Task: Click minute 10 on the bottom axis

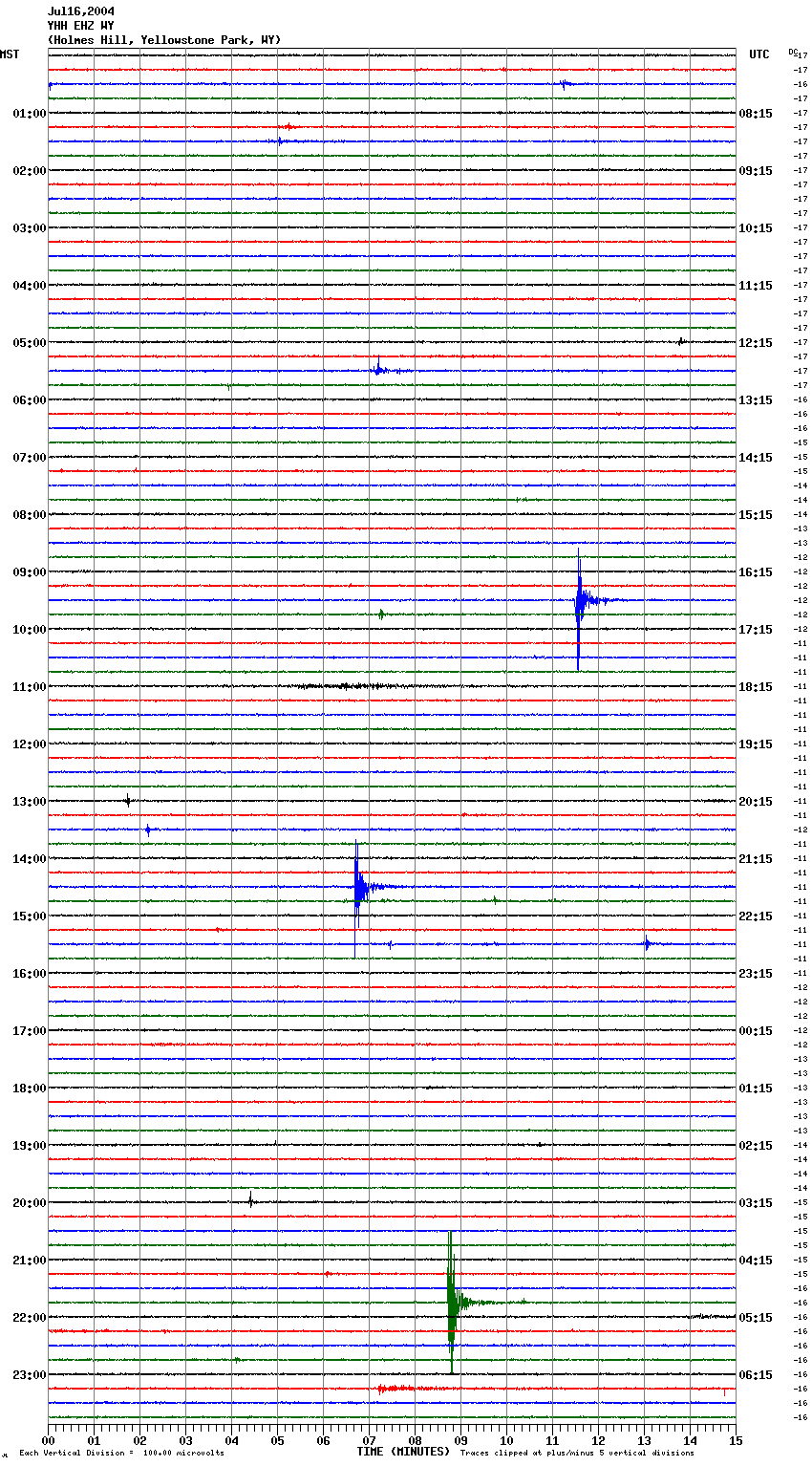Action: (x=507, y=1441)
